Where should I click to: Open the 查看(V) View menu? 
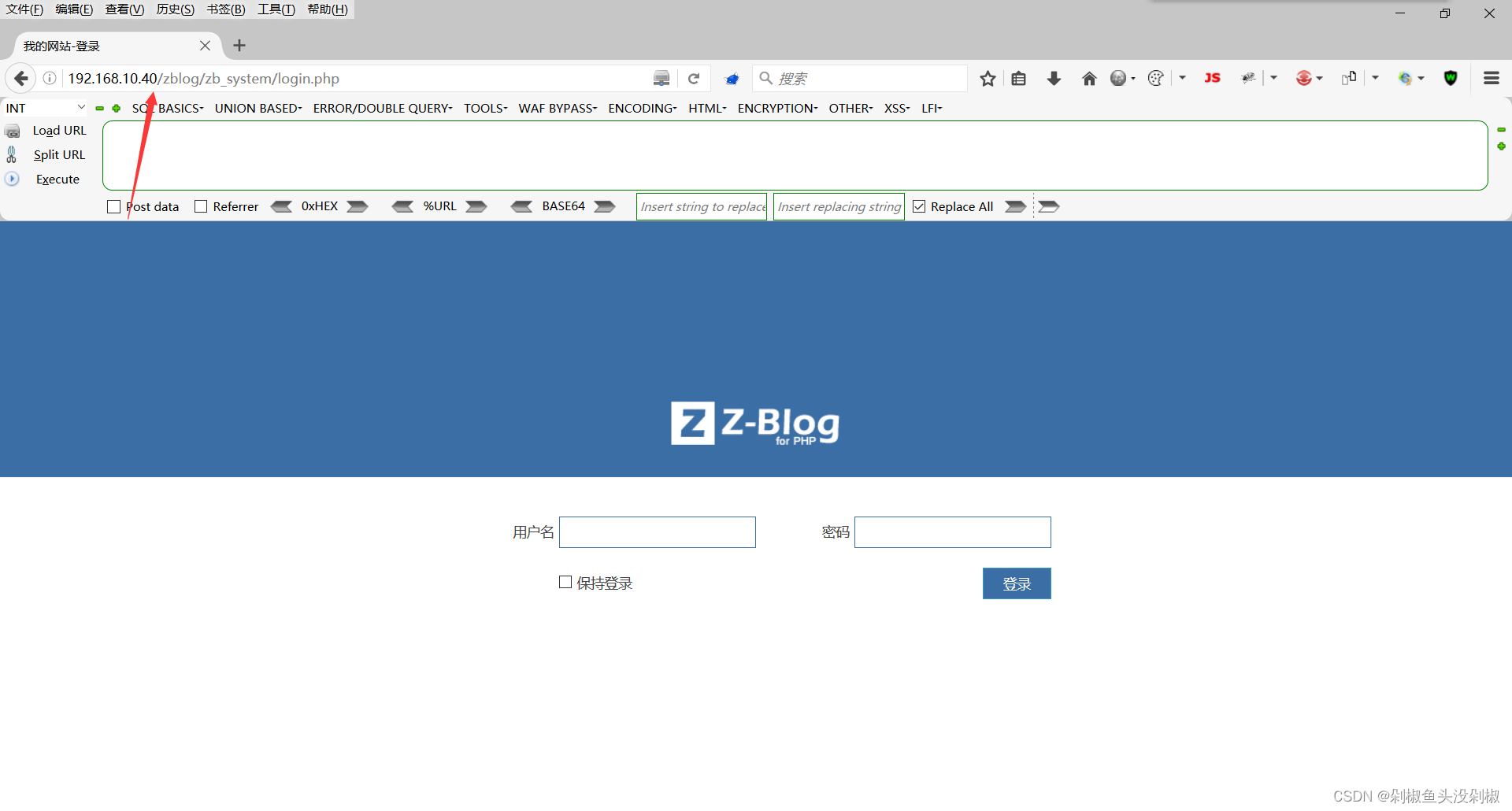tap(124, 9)
